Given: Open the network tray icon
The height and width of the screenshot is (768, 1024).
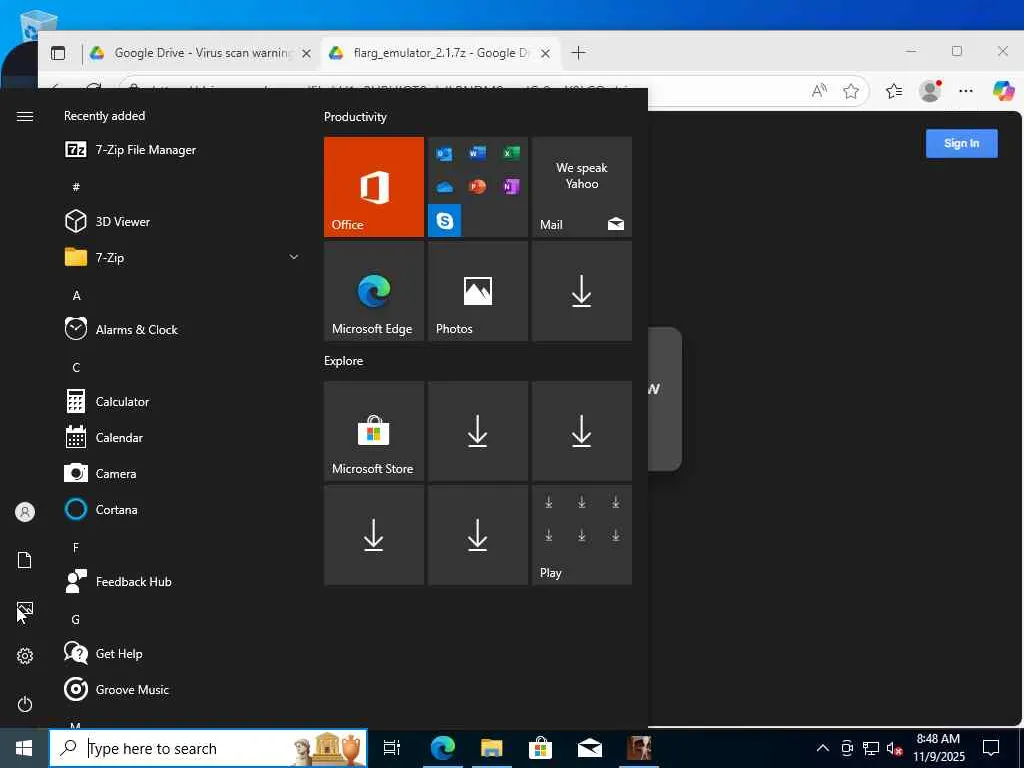Looking at the screenshot, I should click(871, 748).
